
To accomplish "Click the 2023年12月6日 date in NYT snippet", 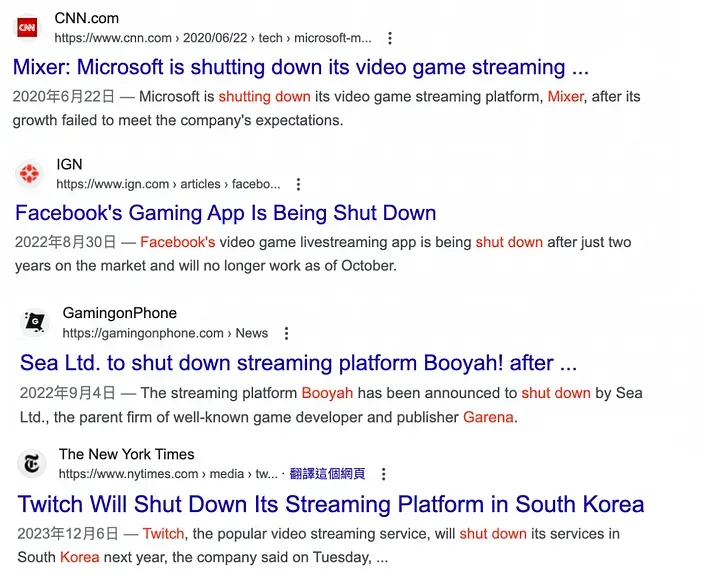I will pyautogui.click(x=68, y=534).
